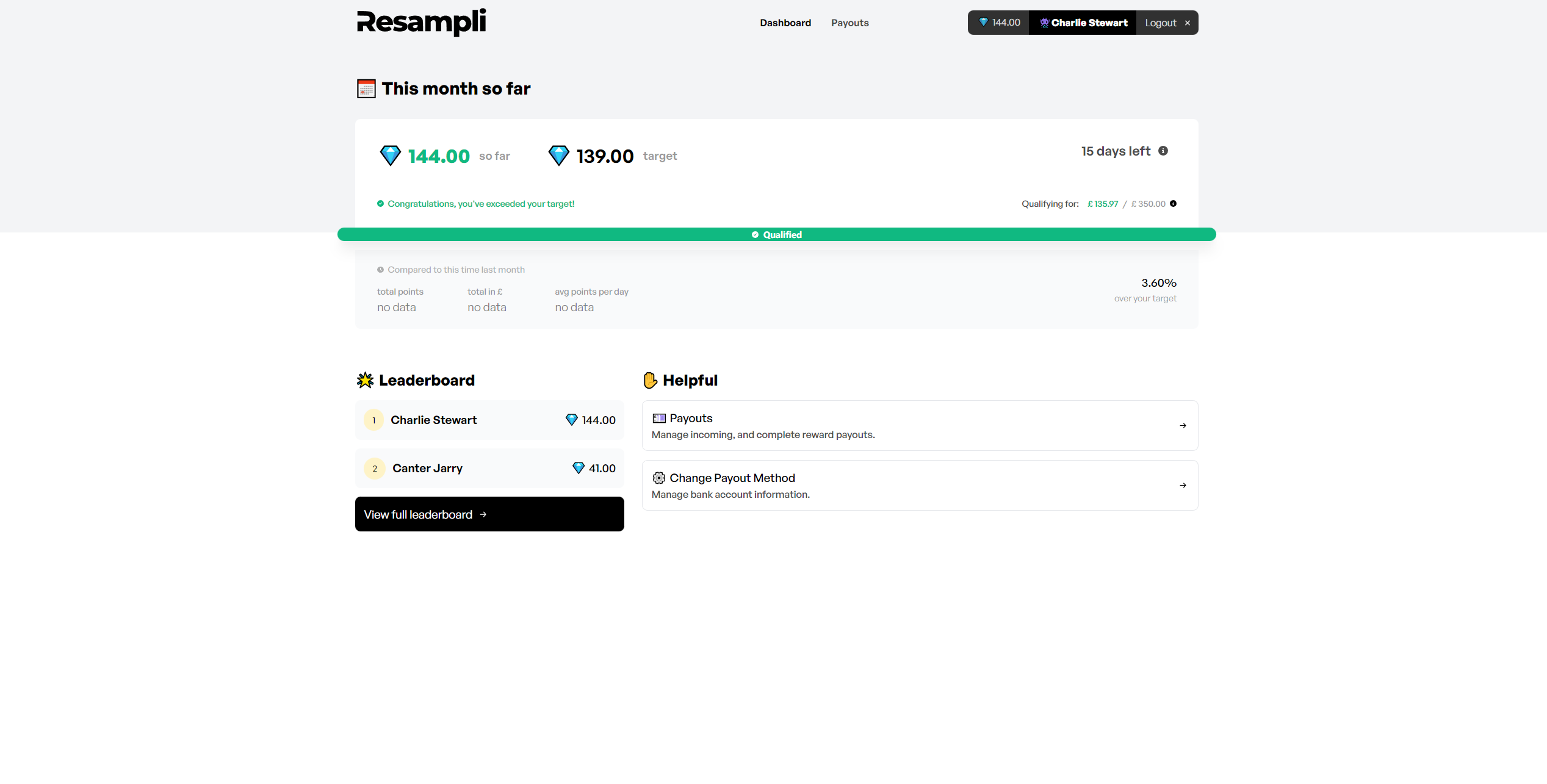Go to the Payouts nav item
This screenshot has width=1547, height=784.
[x=849, y=23]
